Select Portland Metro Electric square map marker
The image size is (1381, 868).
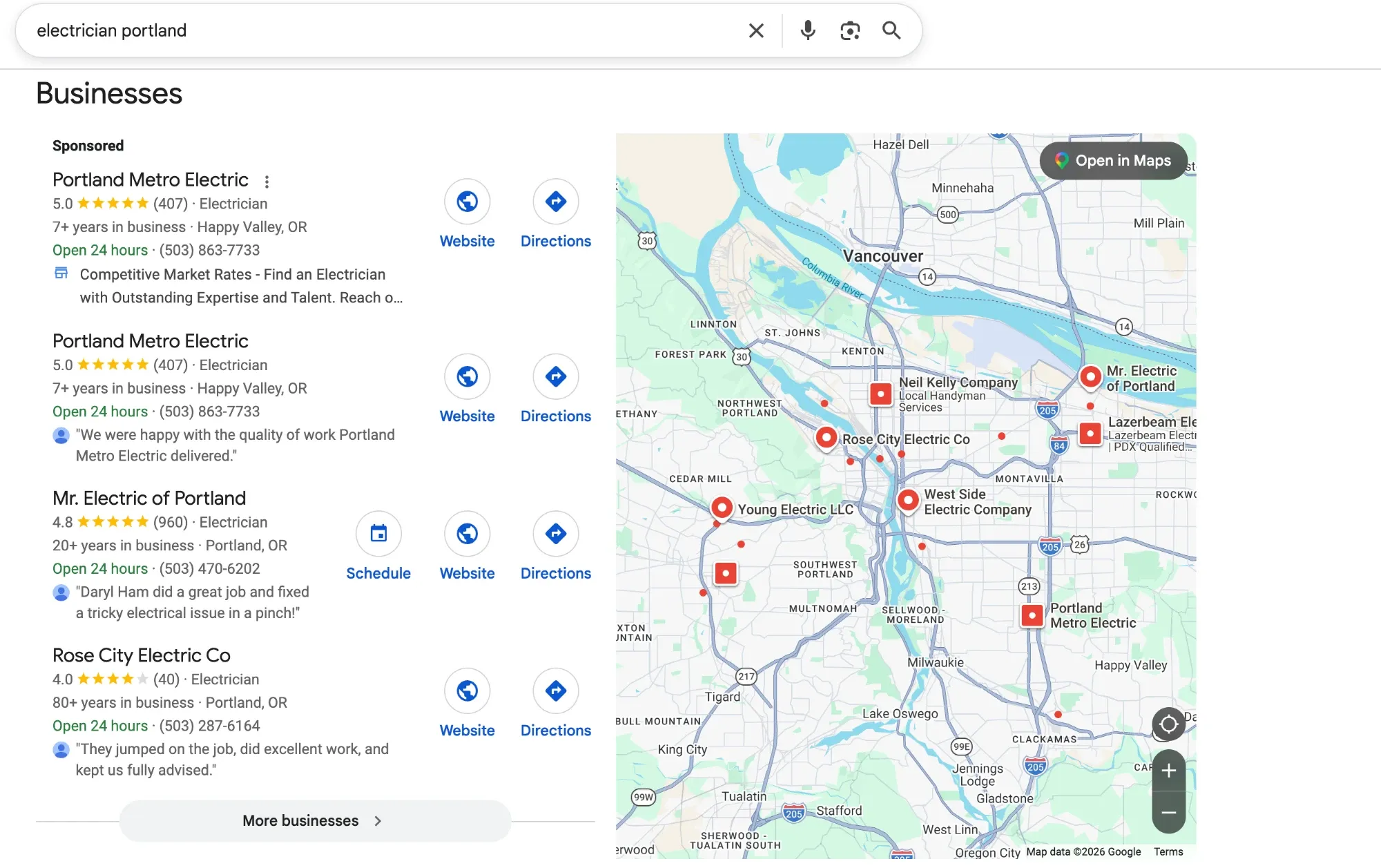[1032, 615]
